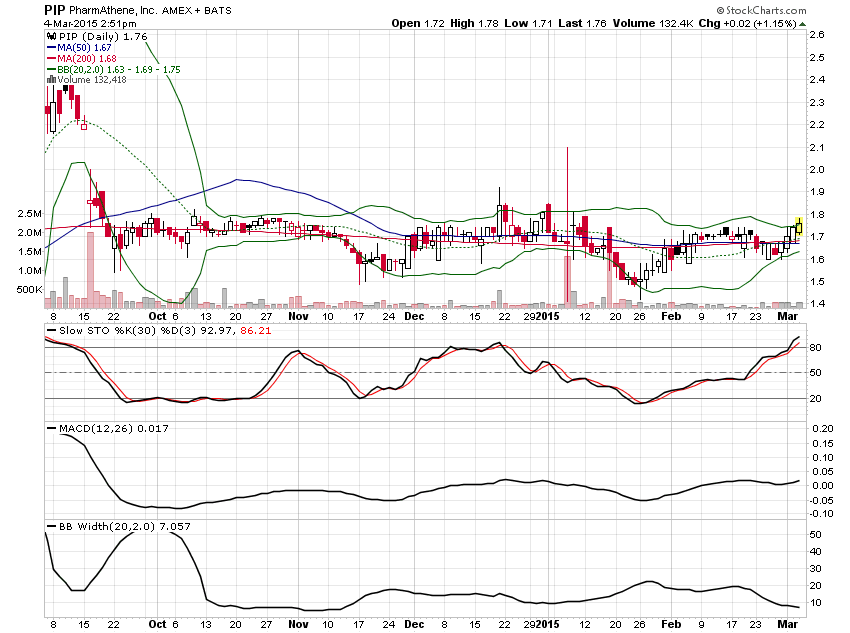
Task: Click the Chg +0.02 (+1.15%) value
Action: (x=747, y=23)
